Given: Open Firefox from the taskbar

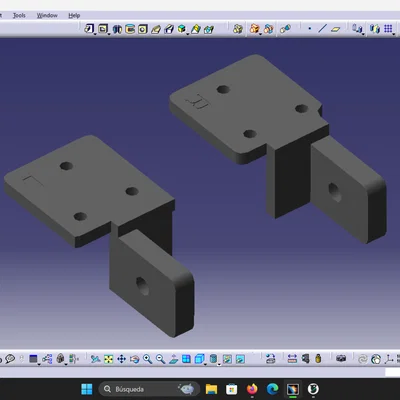Looking at the screenshot, I should click(x=252, y=389).
